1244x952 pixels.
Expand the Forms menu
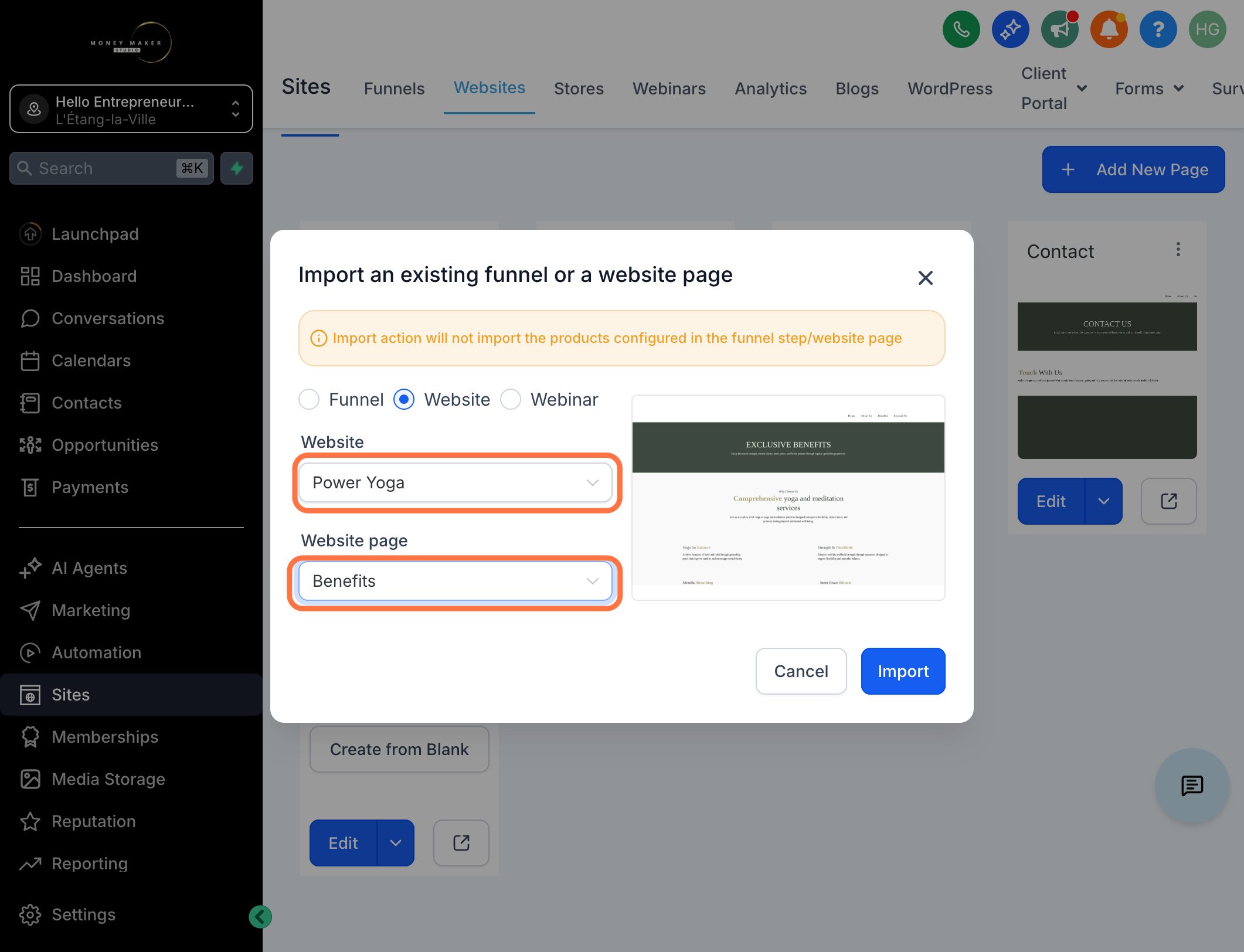click(1149, 89)
